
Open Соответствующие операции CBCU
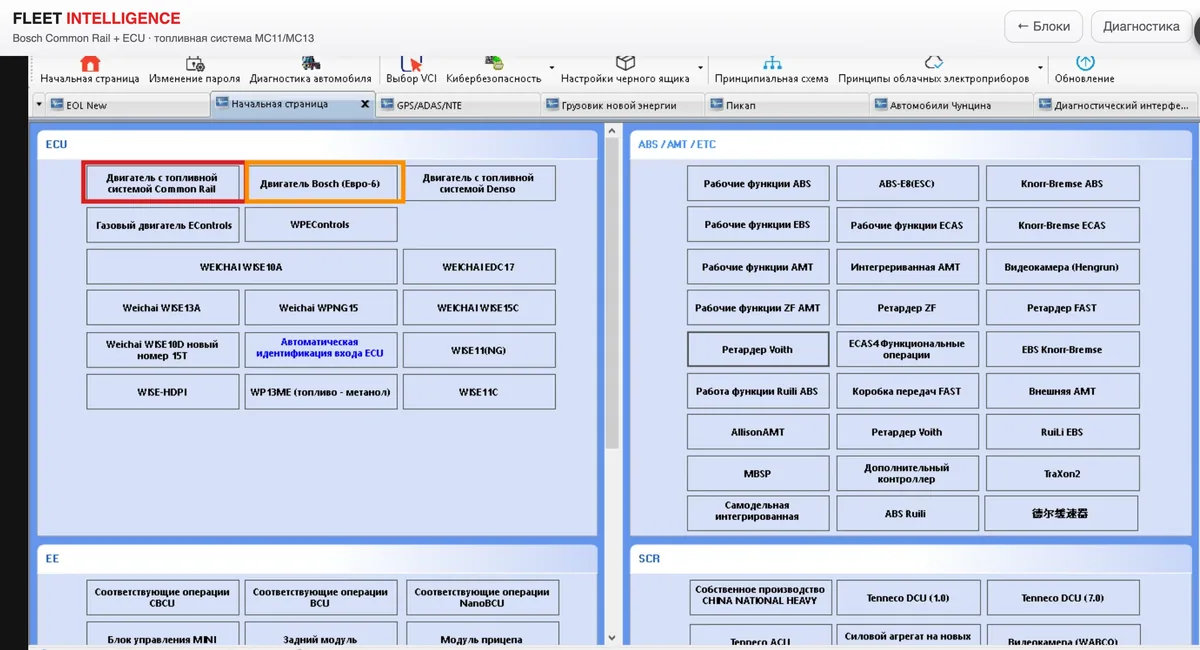click(162, 597)
